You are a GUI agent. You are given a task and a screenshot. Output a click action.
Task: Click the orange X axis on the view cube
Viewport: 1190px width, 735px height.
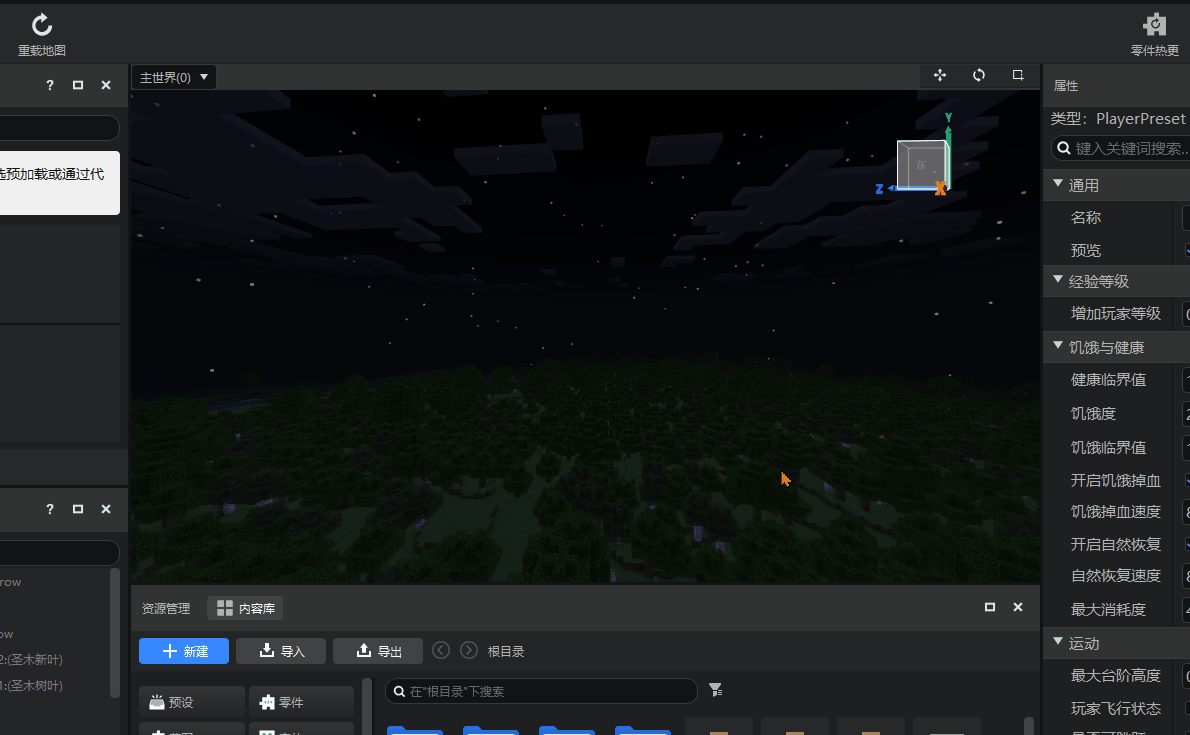pyautogui.click(x=940, y=188)
